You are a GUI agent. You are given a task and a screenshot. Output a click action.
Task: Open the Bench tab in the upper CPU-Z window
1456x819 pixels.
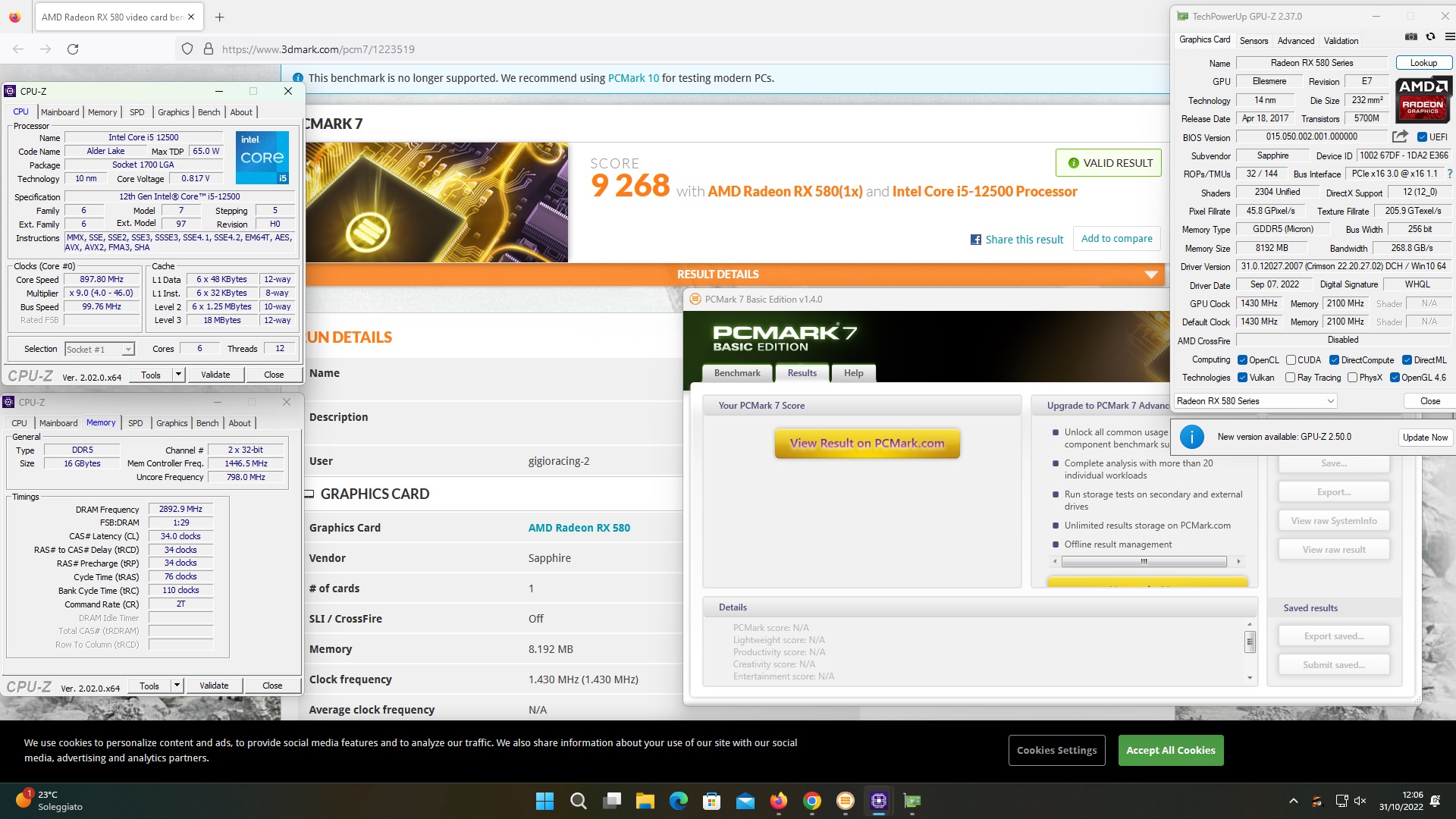209,112
